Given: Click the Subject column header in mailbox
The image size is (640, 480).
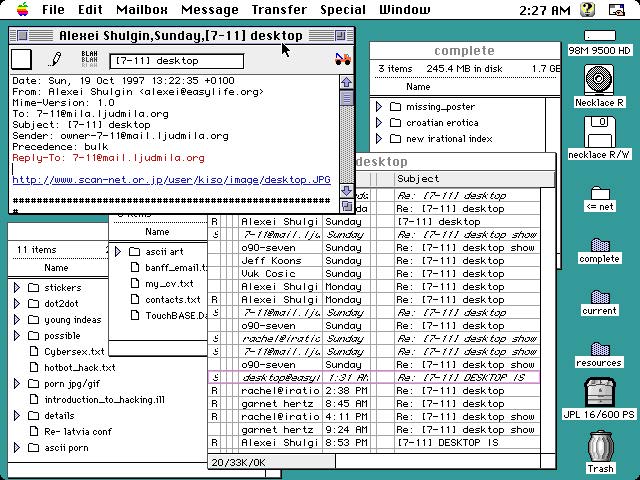Looking at the screenshot, I should 418,179.
